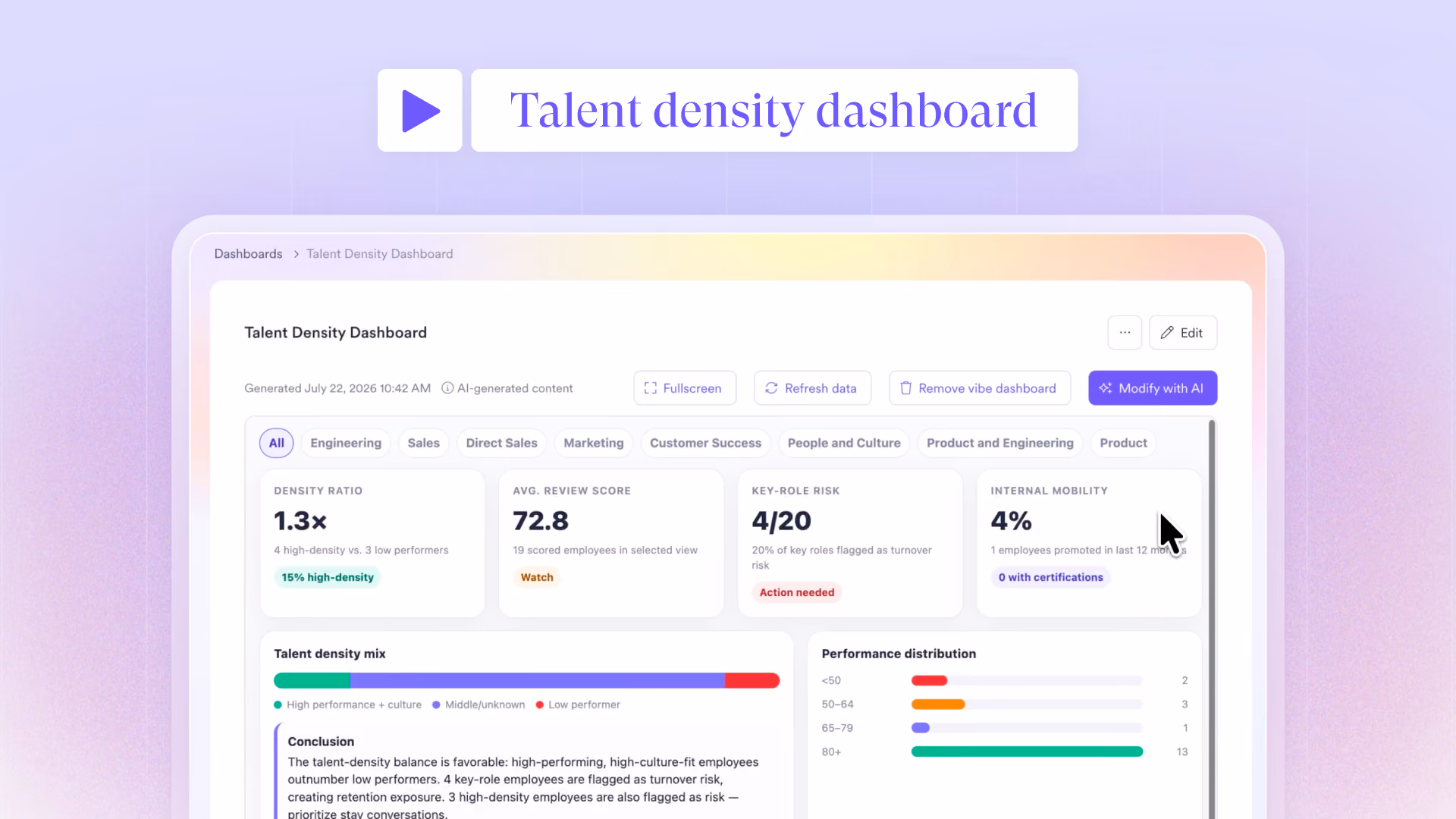Click the dashboard vertical scrollbar
The image size is (1456, 819).
pos(1212,618)
